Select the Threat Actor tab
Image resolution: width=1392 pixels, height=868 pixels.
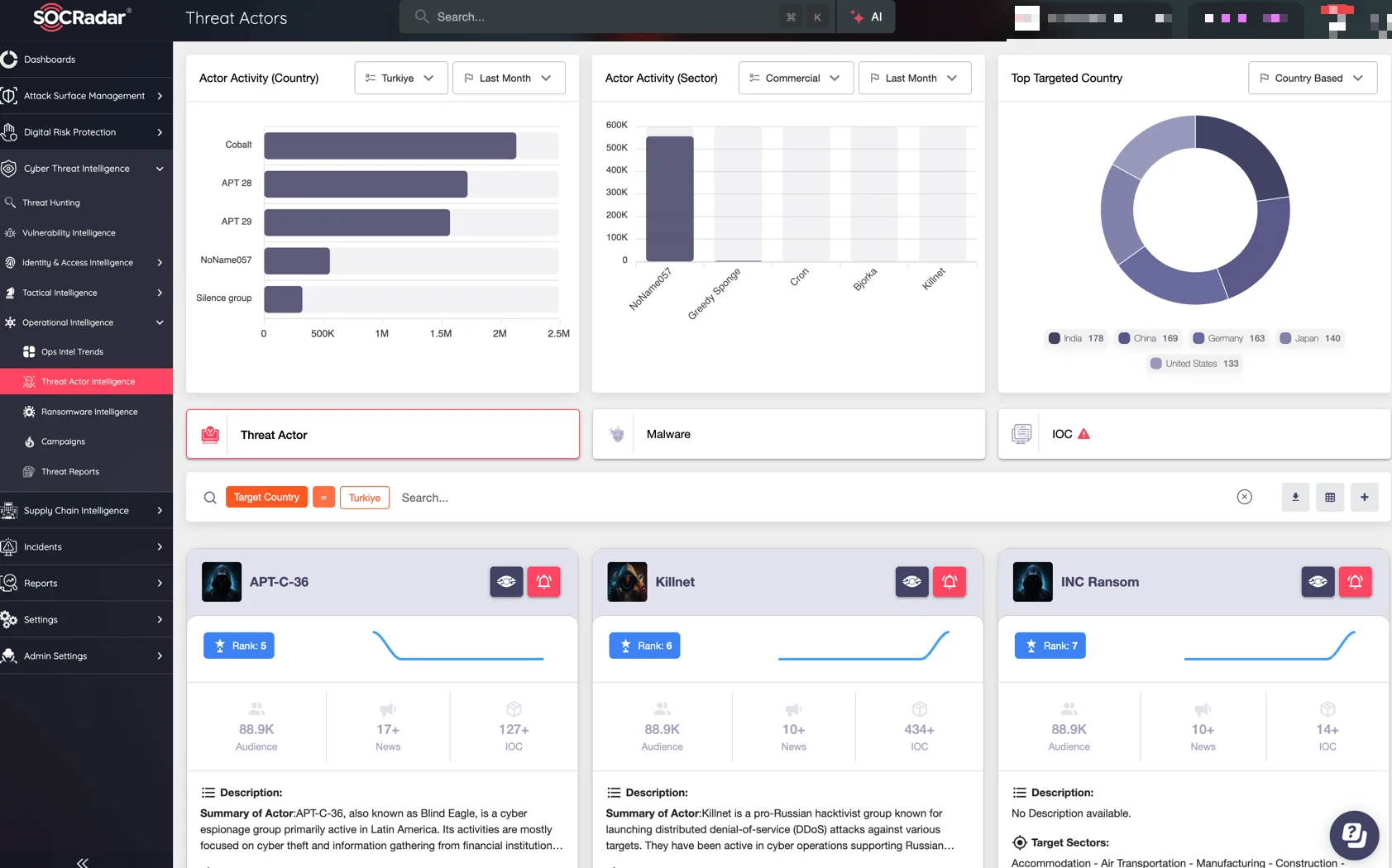(383, 435)
